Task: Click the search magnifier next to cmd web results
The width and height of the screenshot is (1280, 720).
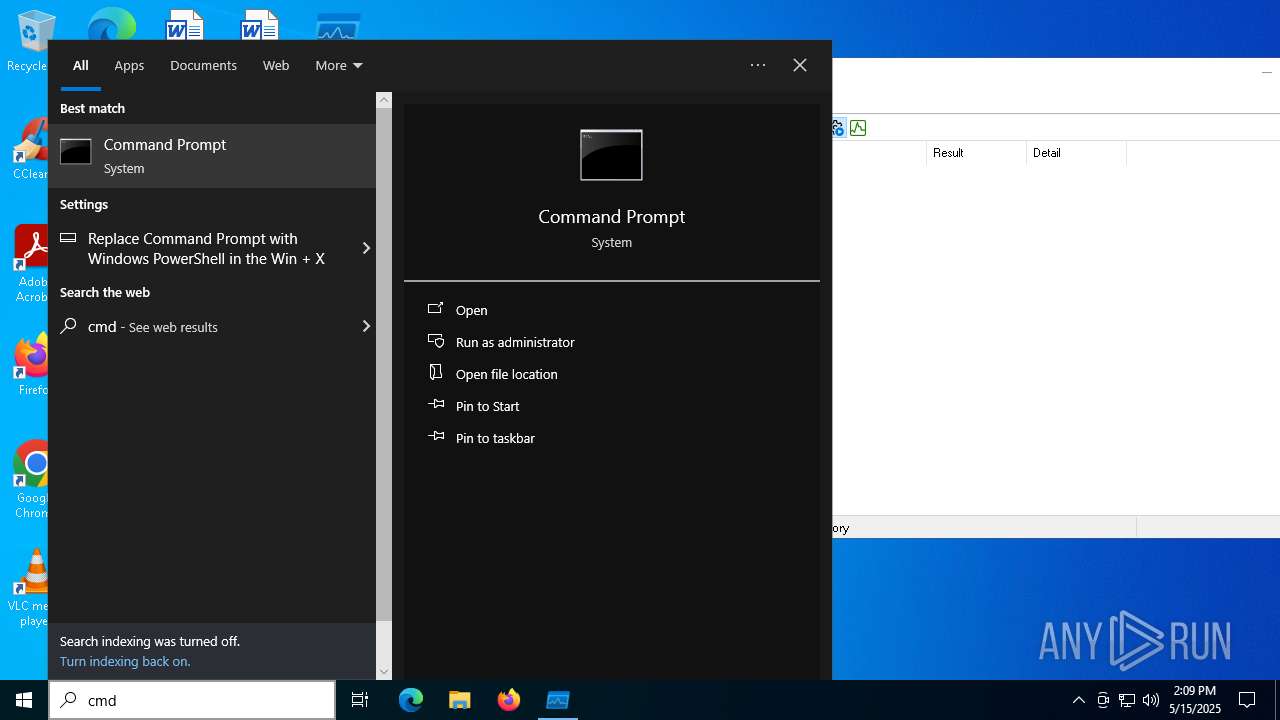Action: (x=69, y=326)
